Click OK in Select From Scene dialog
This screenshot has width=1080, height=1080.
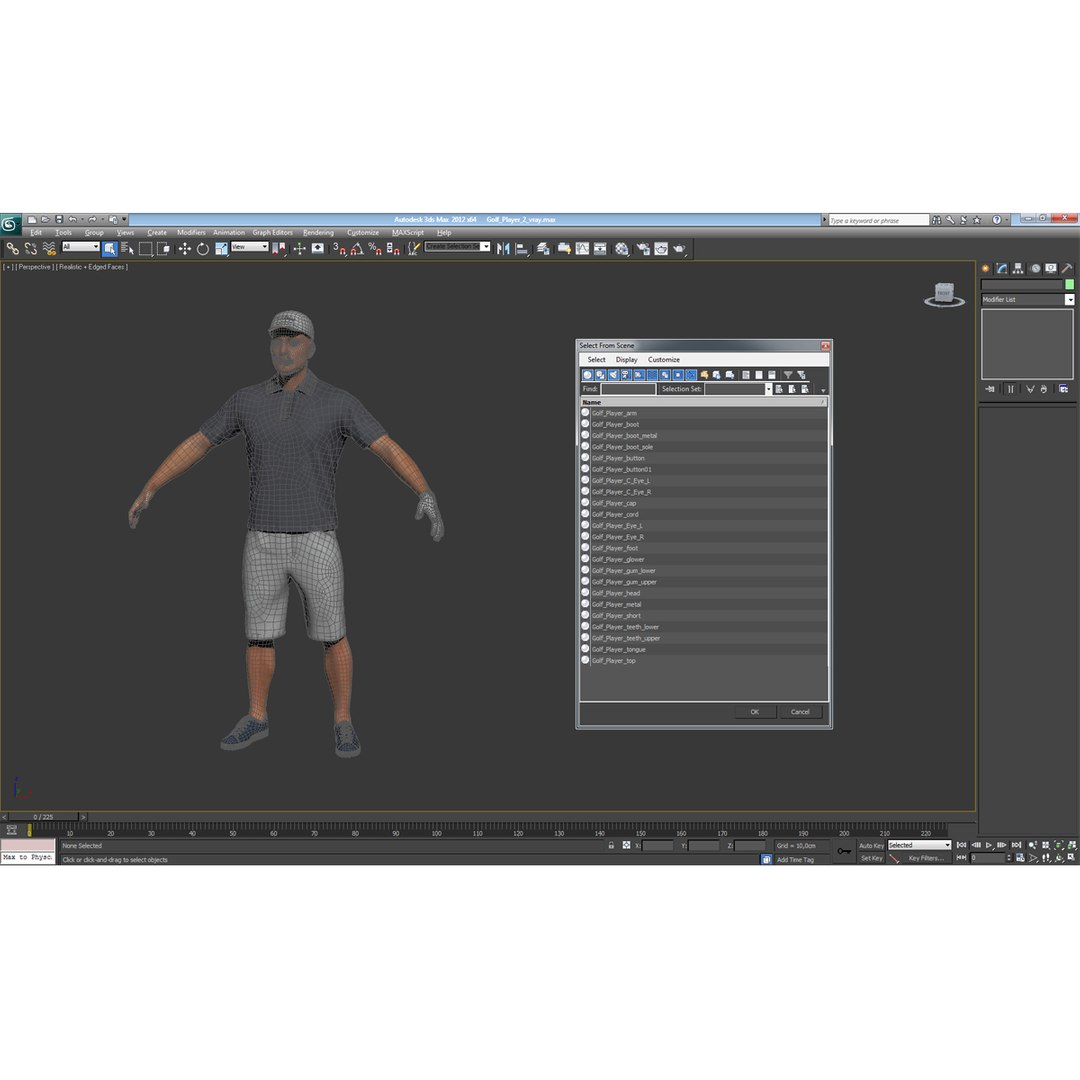coord(754,712)
